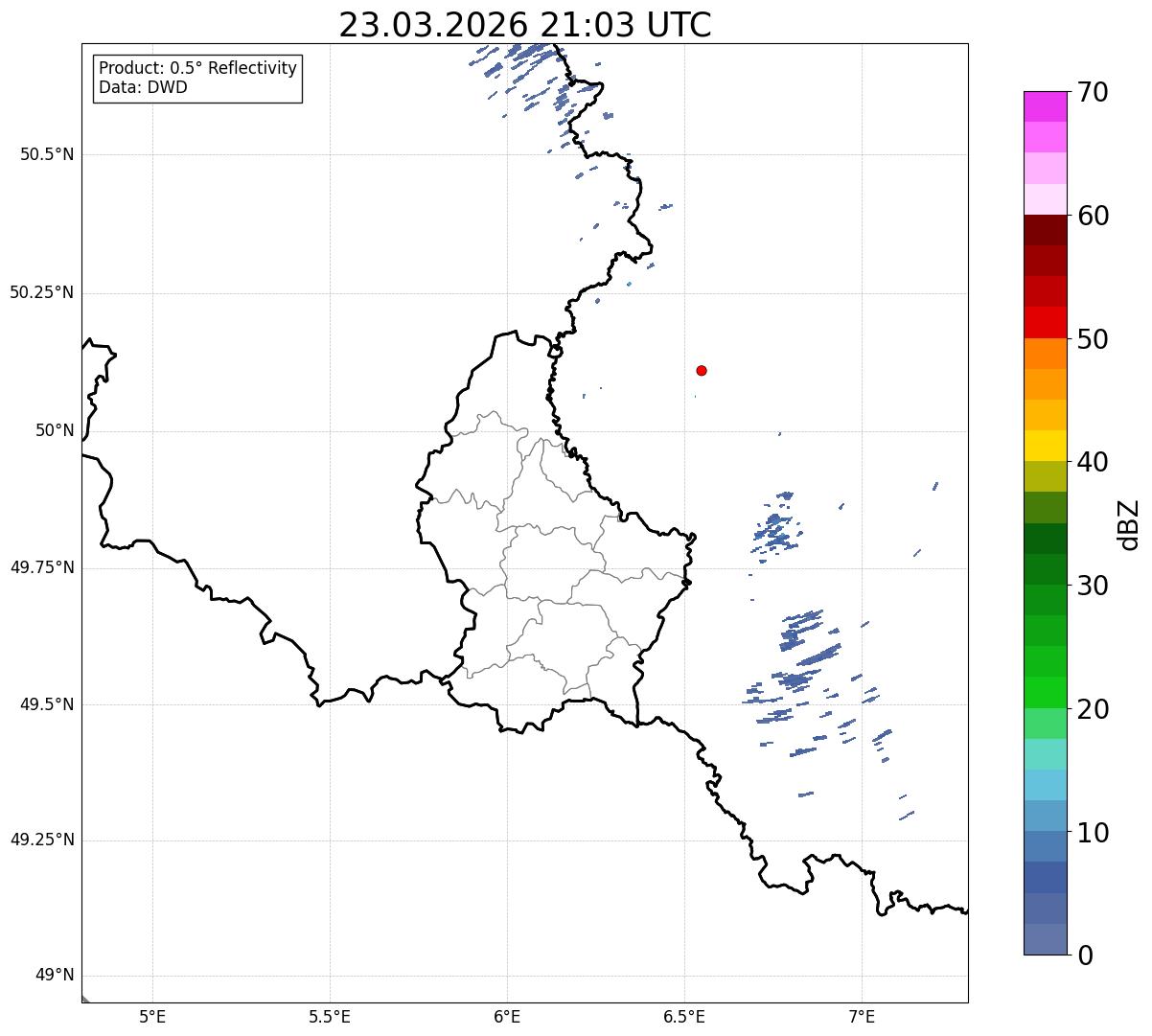1152x1036 pixels.
Task: Click the 49.75°N latitude label
Action: coord(42,567)
